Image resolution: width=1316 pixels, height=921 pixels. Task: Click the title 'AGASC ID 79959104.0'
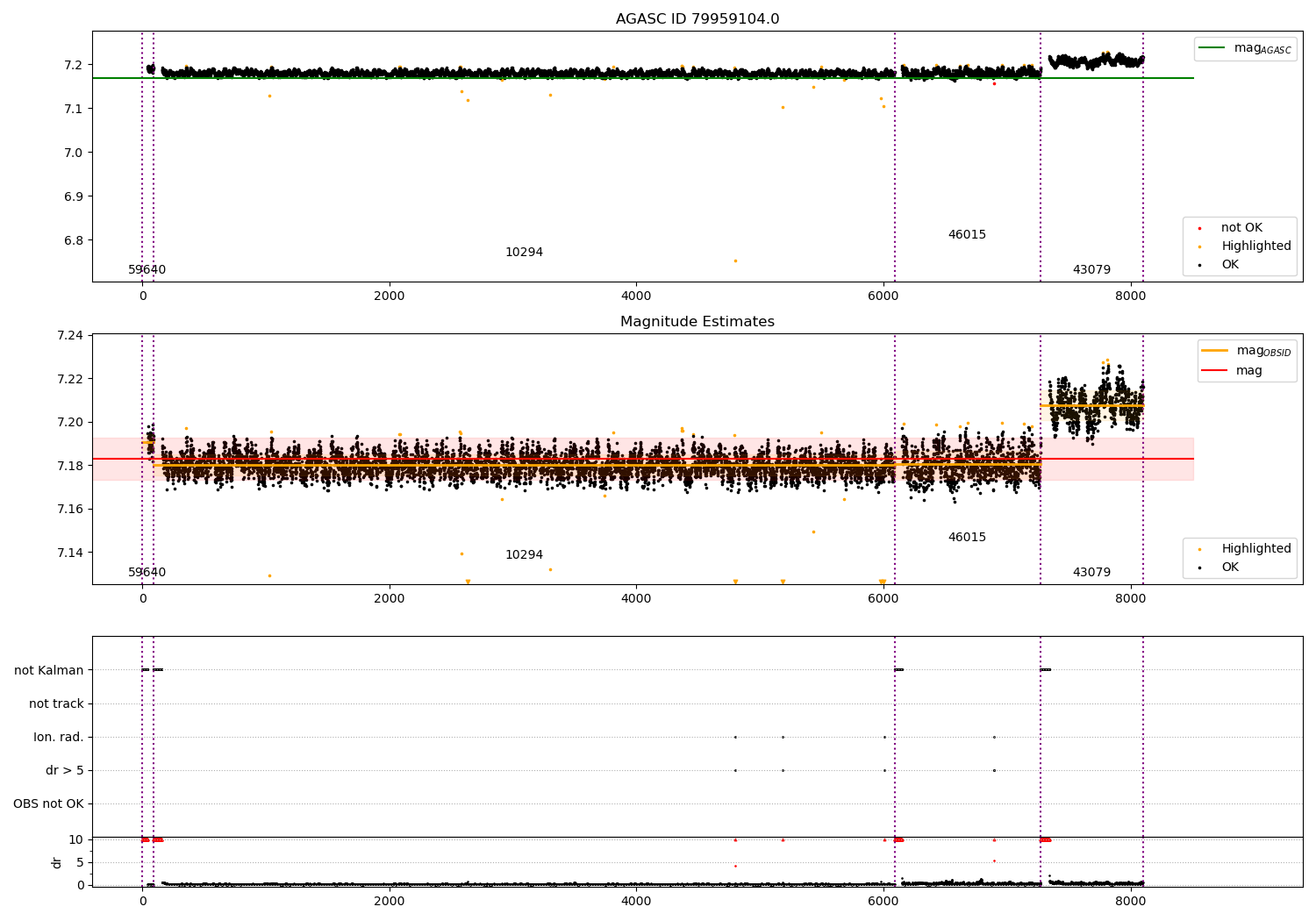tap(697, 19)
